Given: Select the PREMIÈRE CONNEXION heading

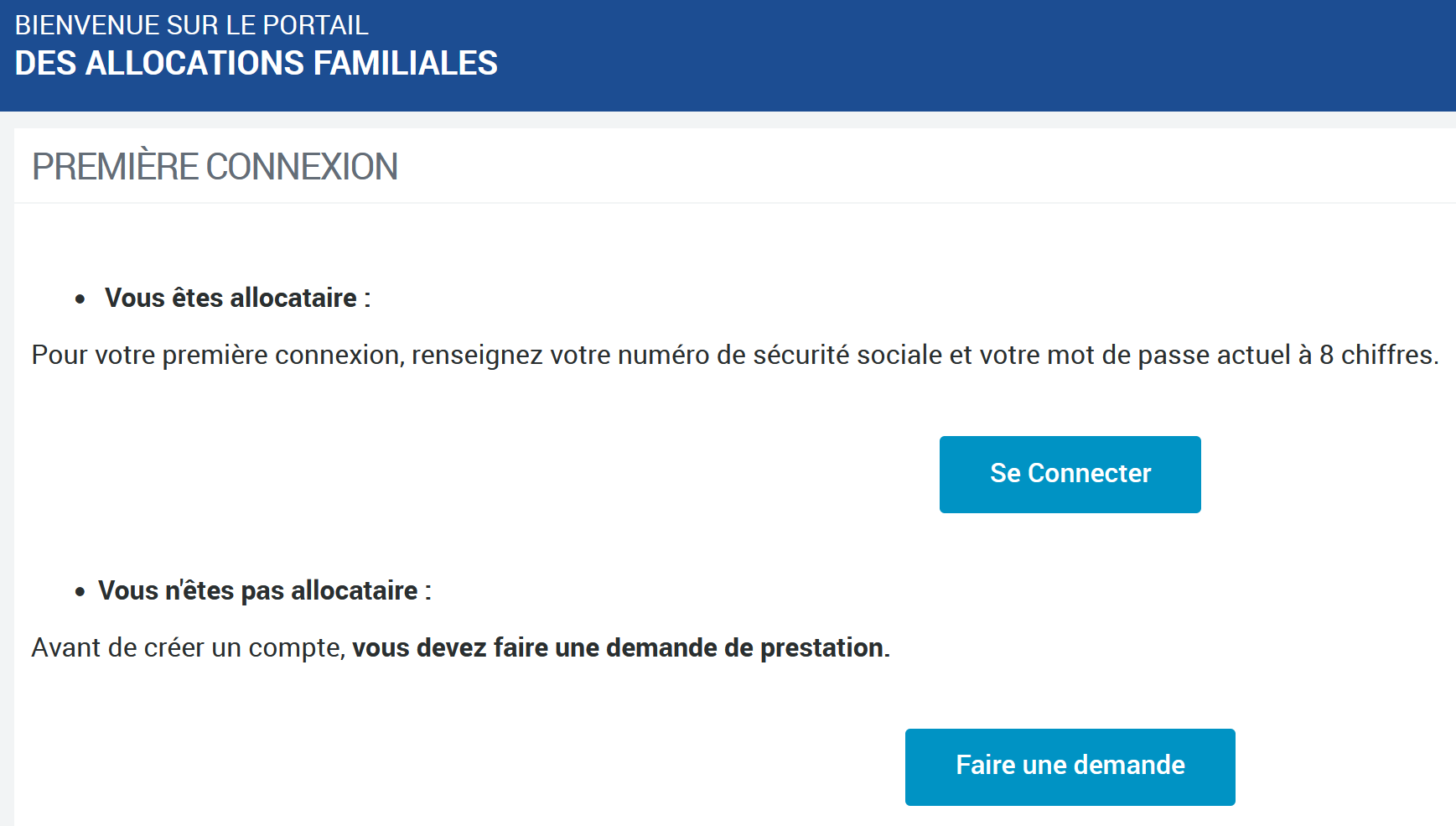Looking at the screenshot, I should coord(215,167).
